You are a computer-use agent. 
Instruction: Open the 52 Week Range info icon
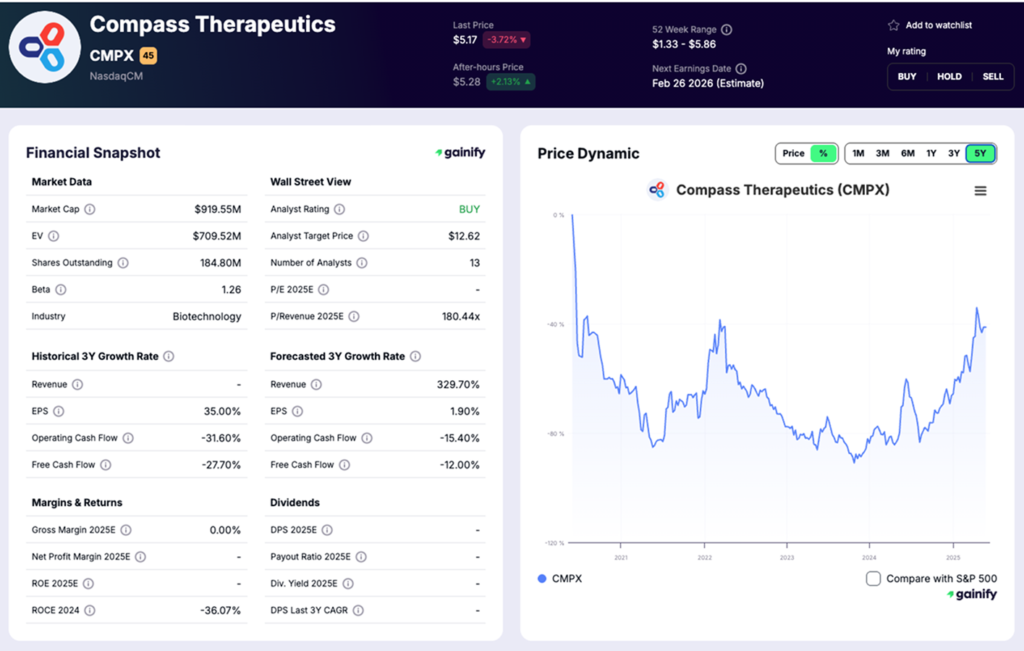[x=725, y=28]
